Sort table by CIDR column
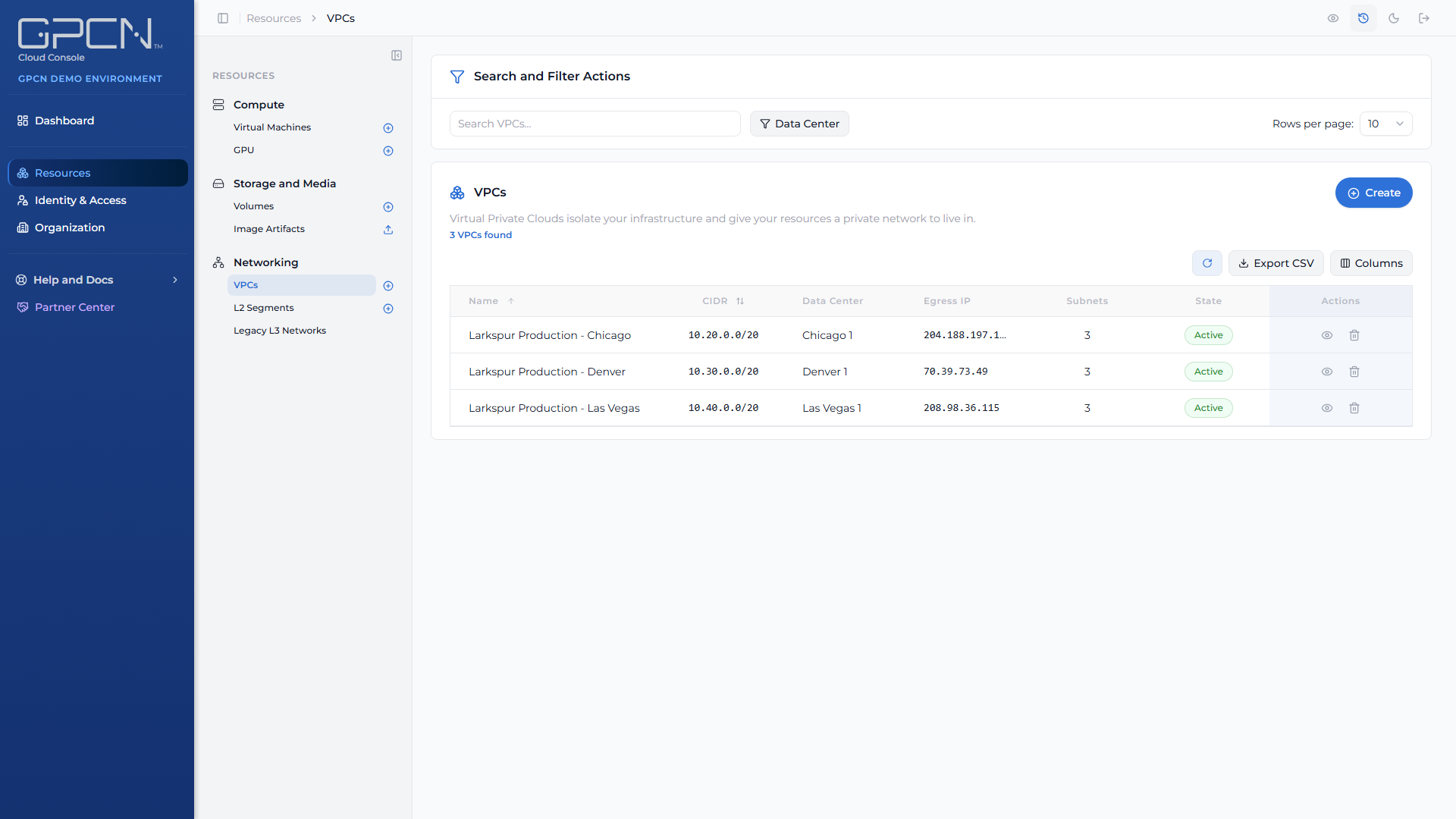 tap(723, 301)
